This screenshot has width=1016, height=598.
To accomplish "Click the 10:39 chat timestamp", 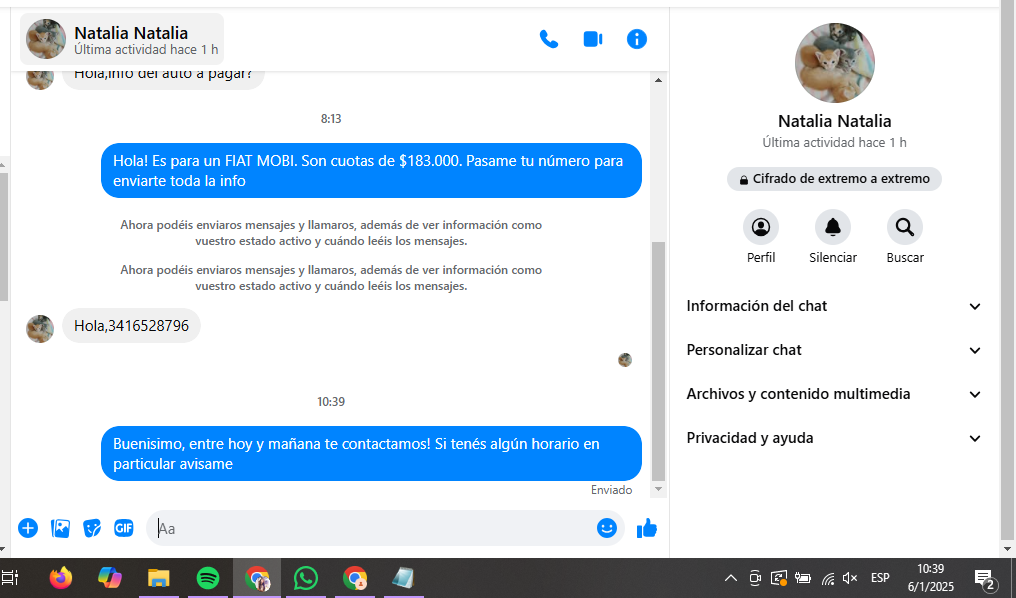I will click(330, 402).
